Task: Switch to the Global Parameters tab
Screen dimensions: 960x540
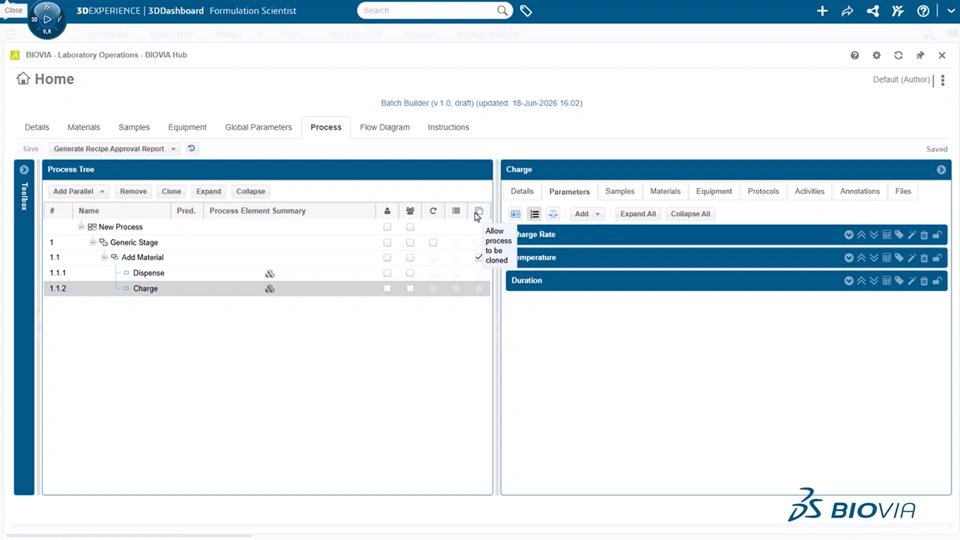Action: (258, 127)
